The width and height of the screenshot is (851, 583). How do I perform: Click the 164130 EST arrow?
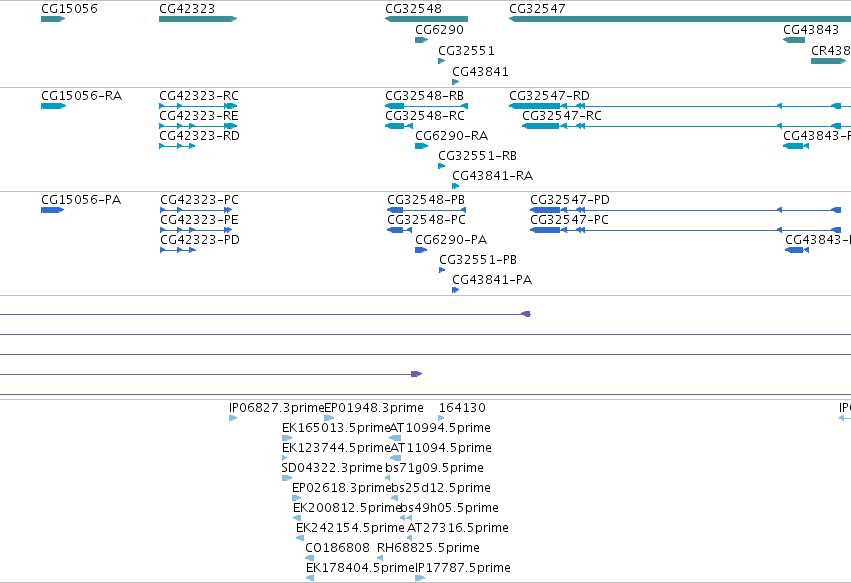[441, 418]
